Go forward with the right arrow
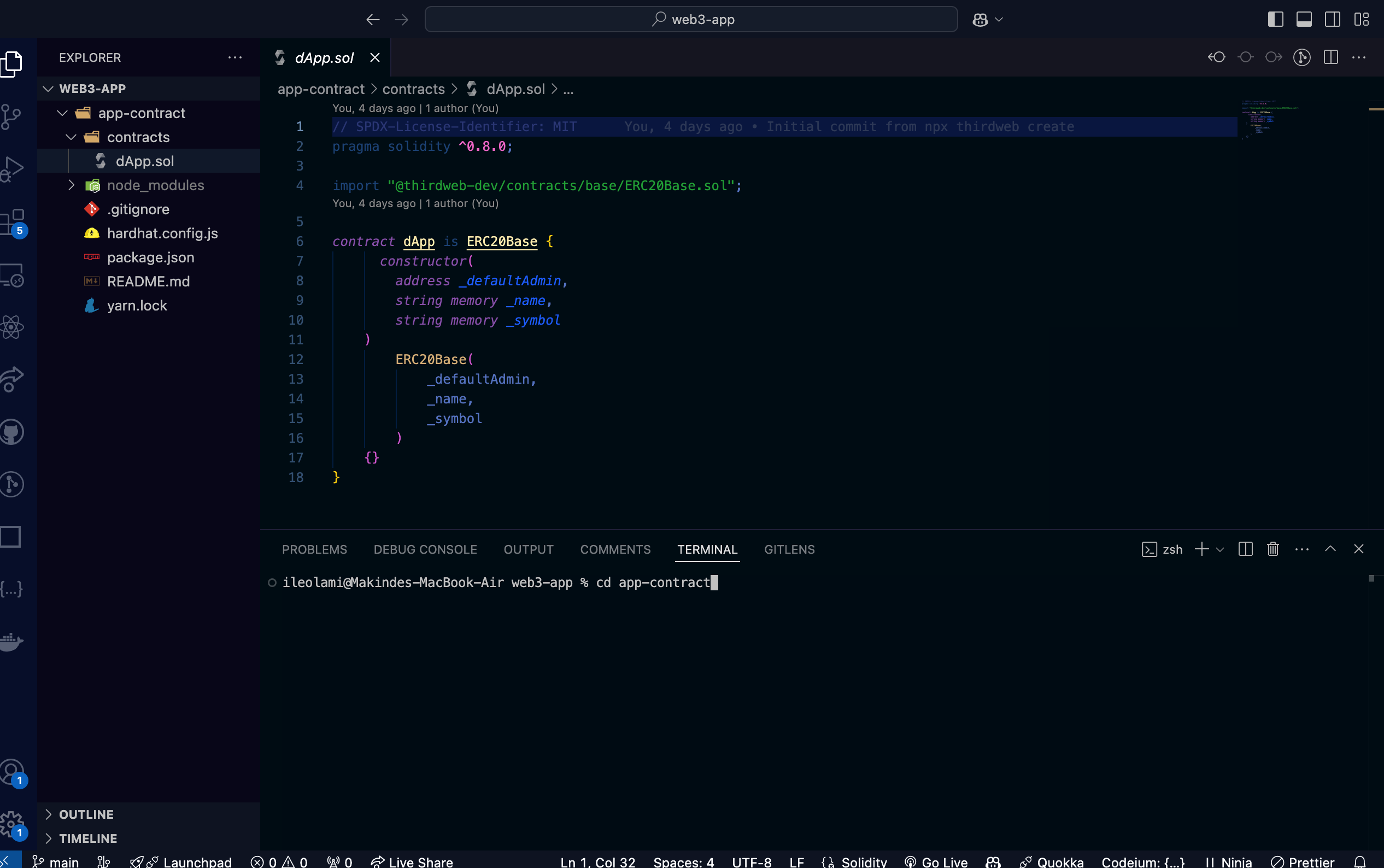 402,20
